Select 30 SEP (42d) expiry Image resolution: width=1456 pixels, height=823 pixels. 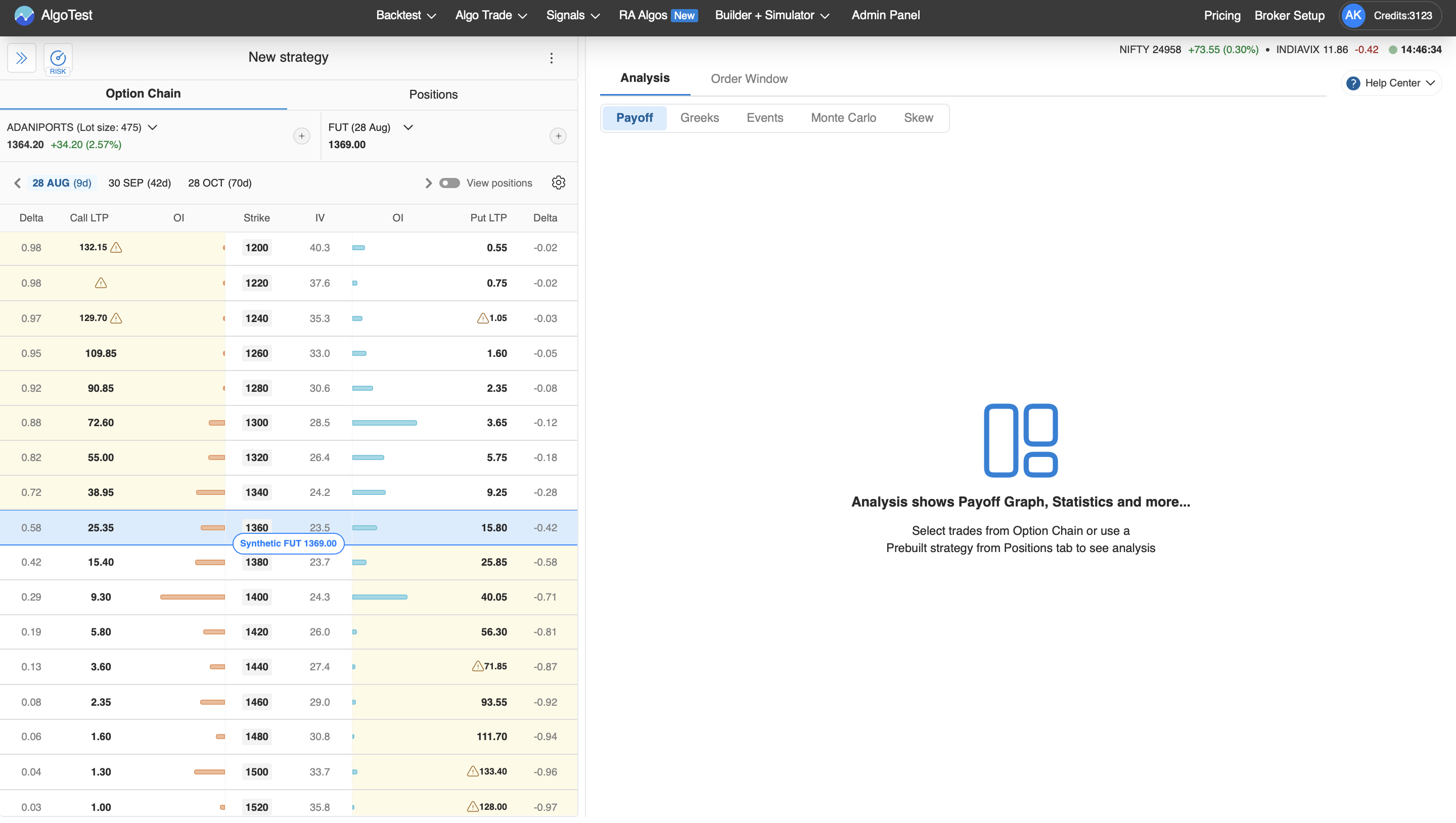point(139,182)
